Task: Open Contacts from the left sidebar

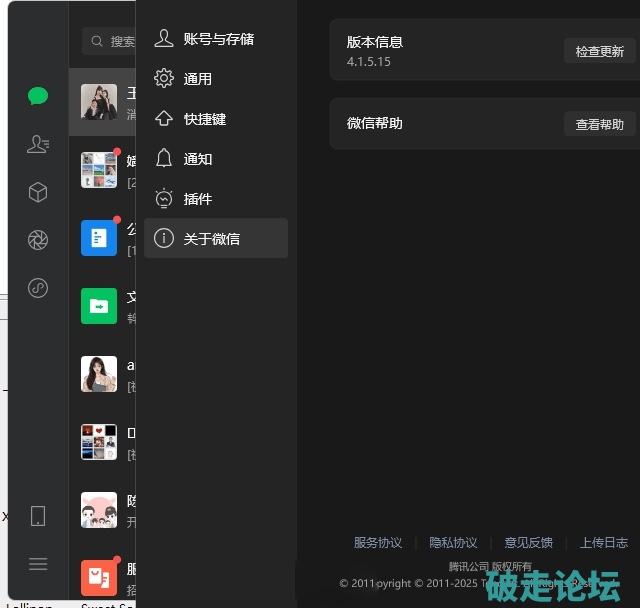Action: (x=38, y=144)
